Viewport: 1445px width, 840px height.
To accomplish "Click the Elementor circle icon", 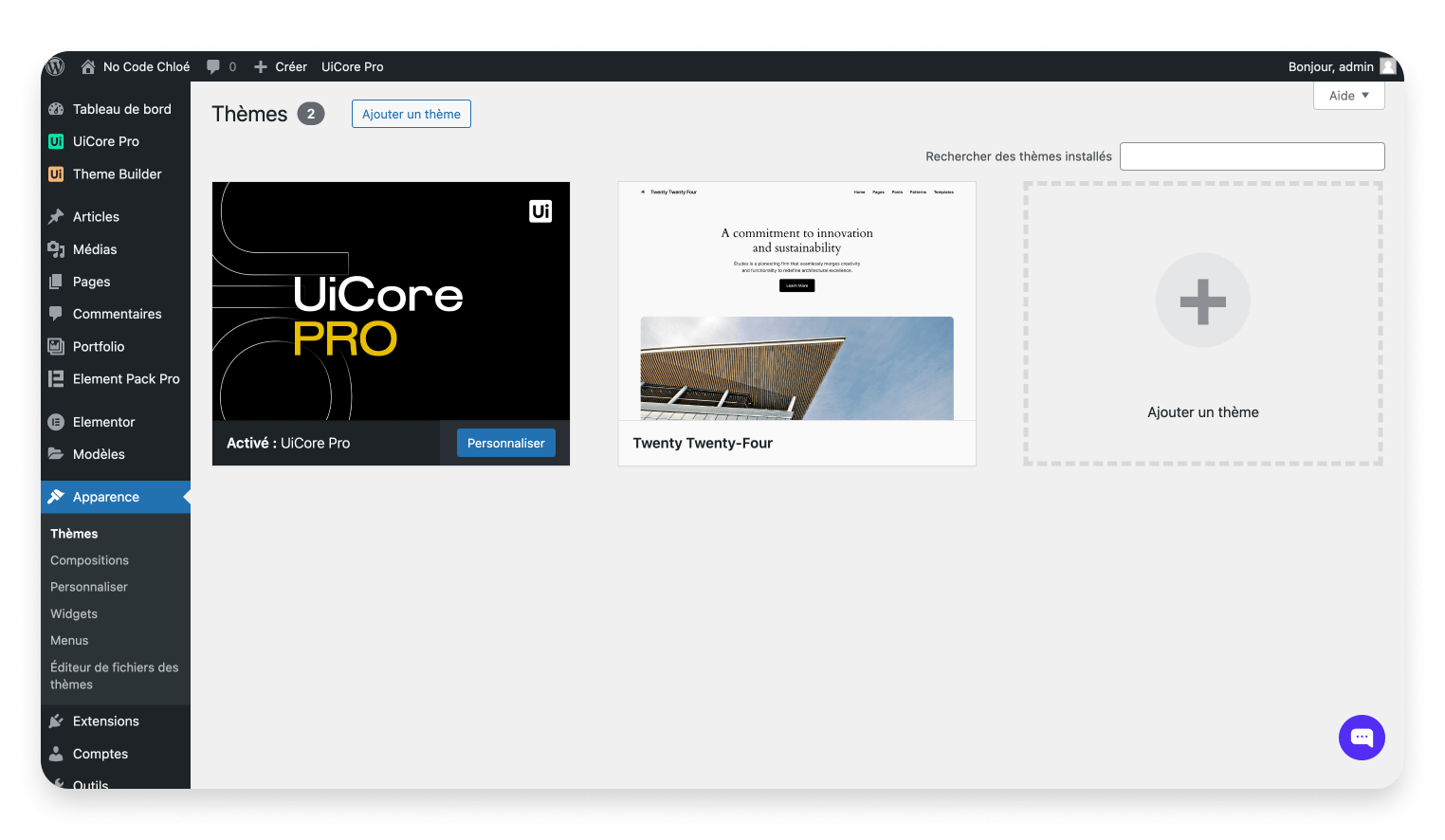I will point(56,422).
